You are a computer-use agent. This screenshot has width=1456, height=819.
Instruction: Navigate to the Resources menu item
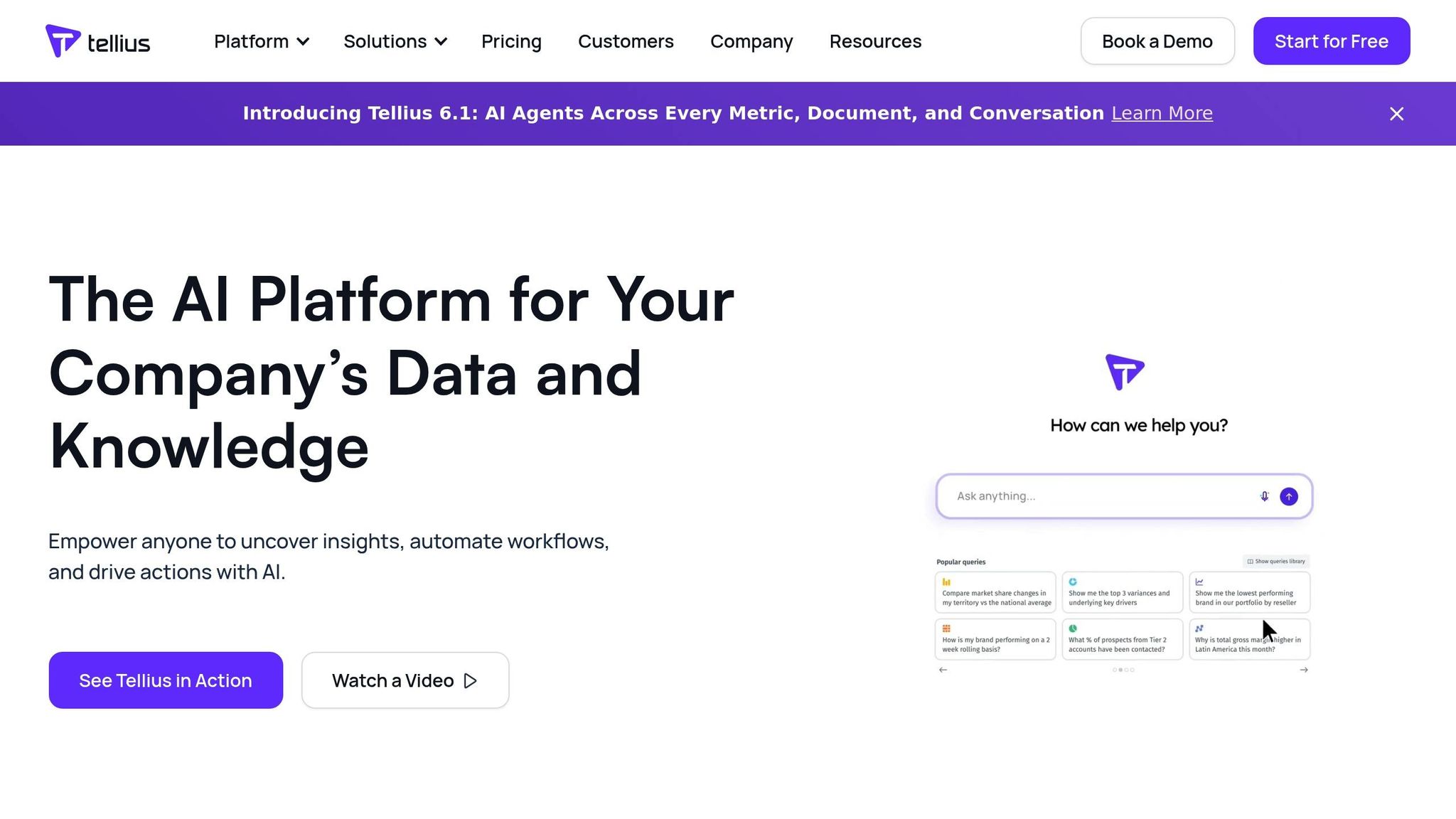[875, 41]
